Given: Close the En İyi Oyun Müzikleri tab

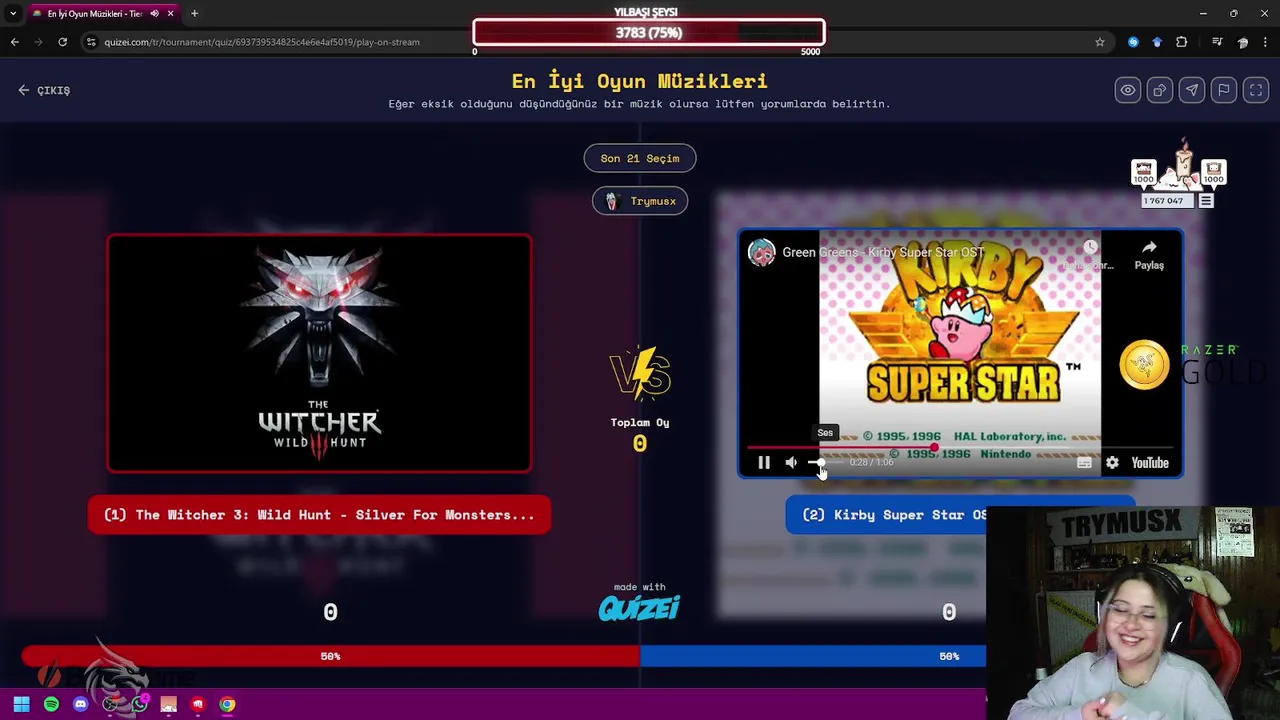Looking at the screenshot, I should click(170, 14).
